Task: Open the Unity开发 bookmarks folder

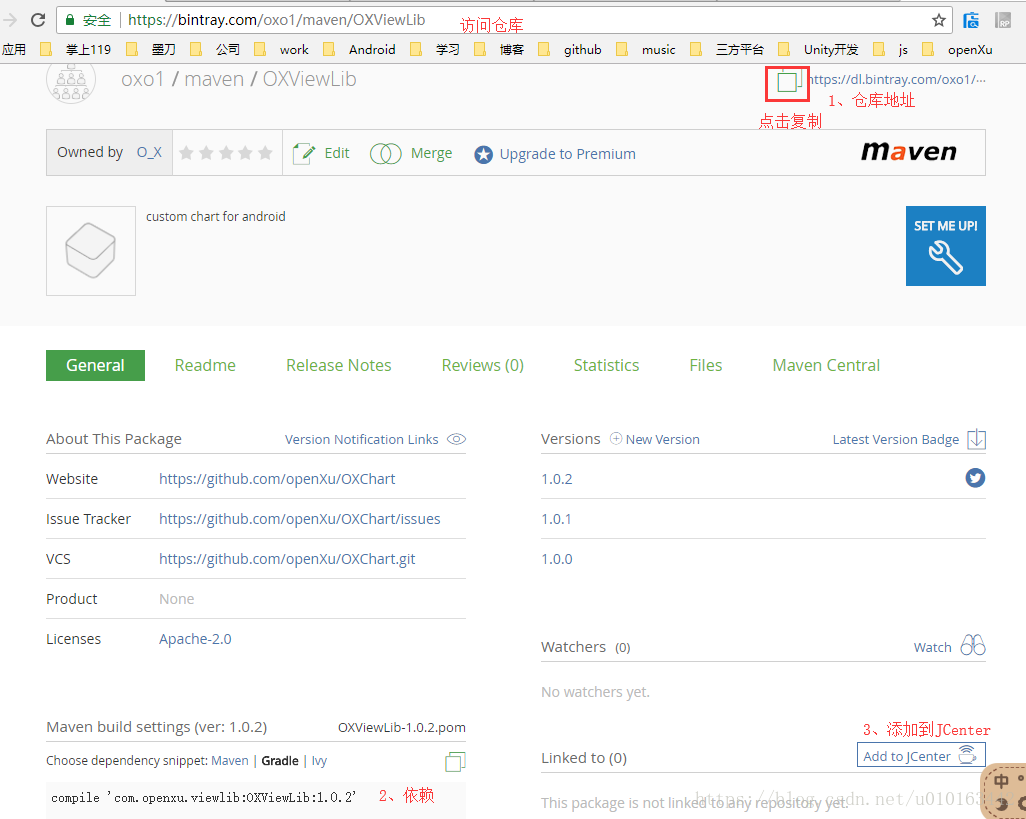Action: pos(819,50)
